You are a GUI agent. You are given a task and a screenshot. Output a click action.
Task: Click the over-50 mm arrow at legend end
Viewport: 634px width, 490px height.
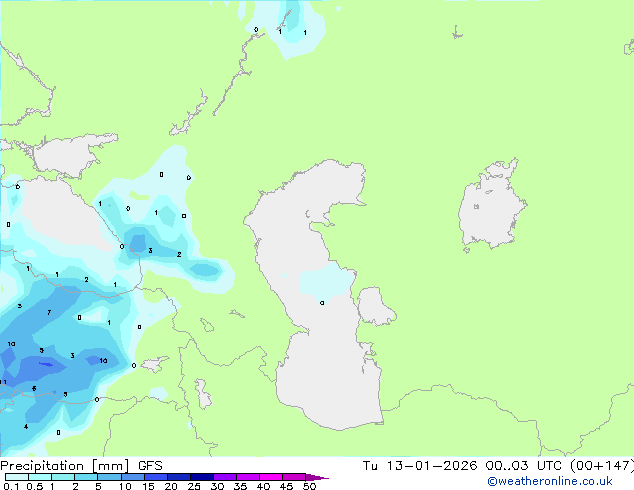coord(317,477)
